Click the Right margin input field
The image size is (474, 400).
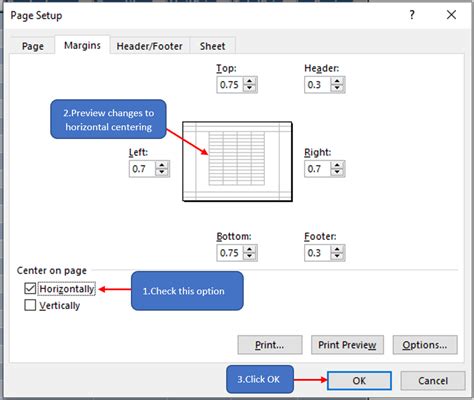(x=318, y=169)
